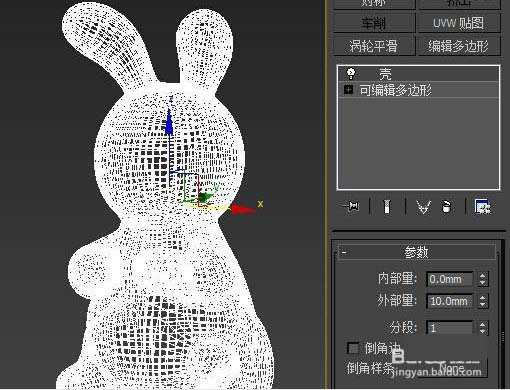
Task: Click the 外部量 spinner arrows
Action: (x=482, y=301)
